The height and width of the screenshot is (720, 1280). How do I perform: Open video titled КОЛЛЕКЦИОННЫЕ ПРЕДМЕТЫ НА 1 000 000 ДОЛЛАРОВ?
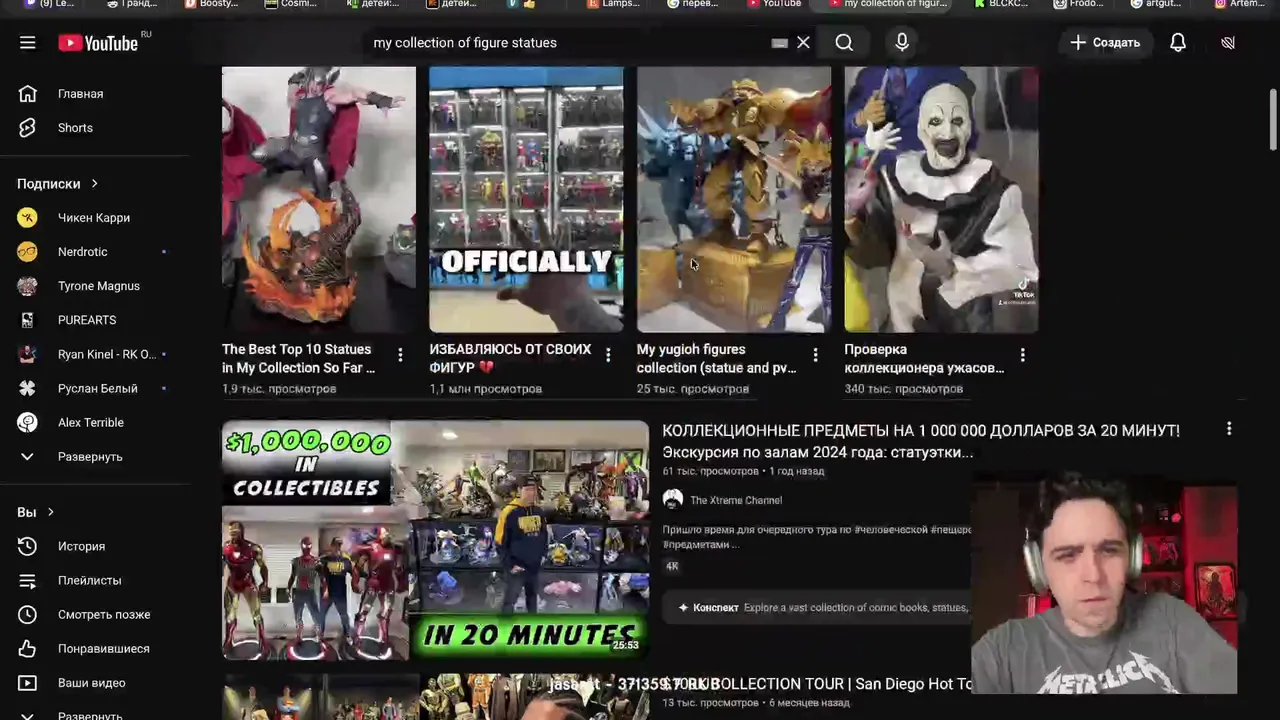[x=920, y=441]
